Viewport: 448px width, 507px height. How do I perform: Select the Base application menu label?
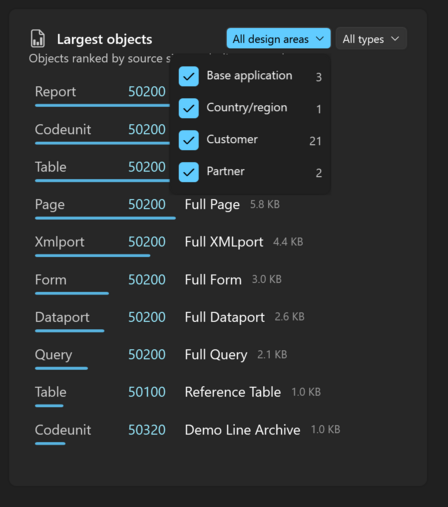click(x=249, y=76)
